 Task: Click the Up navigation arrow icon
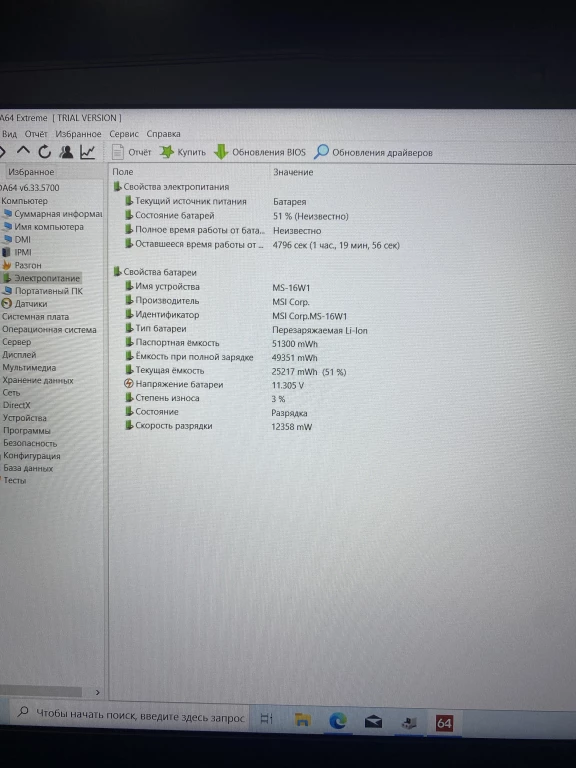23,151
